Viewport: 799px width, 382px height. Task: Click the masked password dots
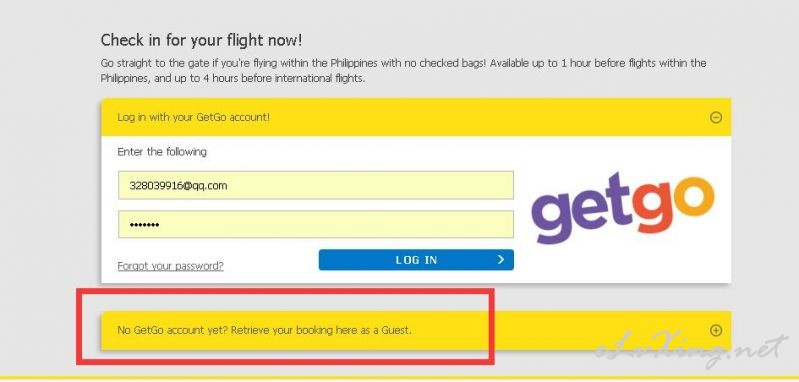pyautogui.click(x=144, y=225)
